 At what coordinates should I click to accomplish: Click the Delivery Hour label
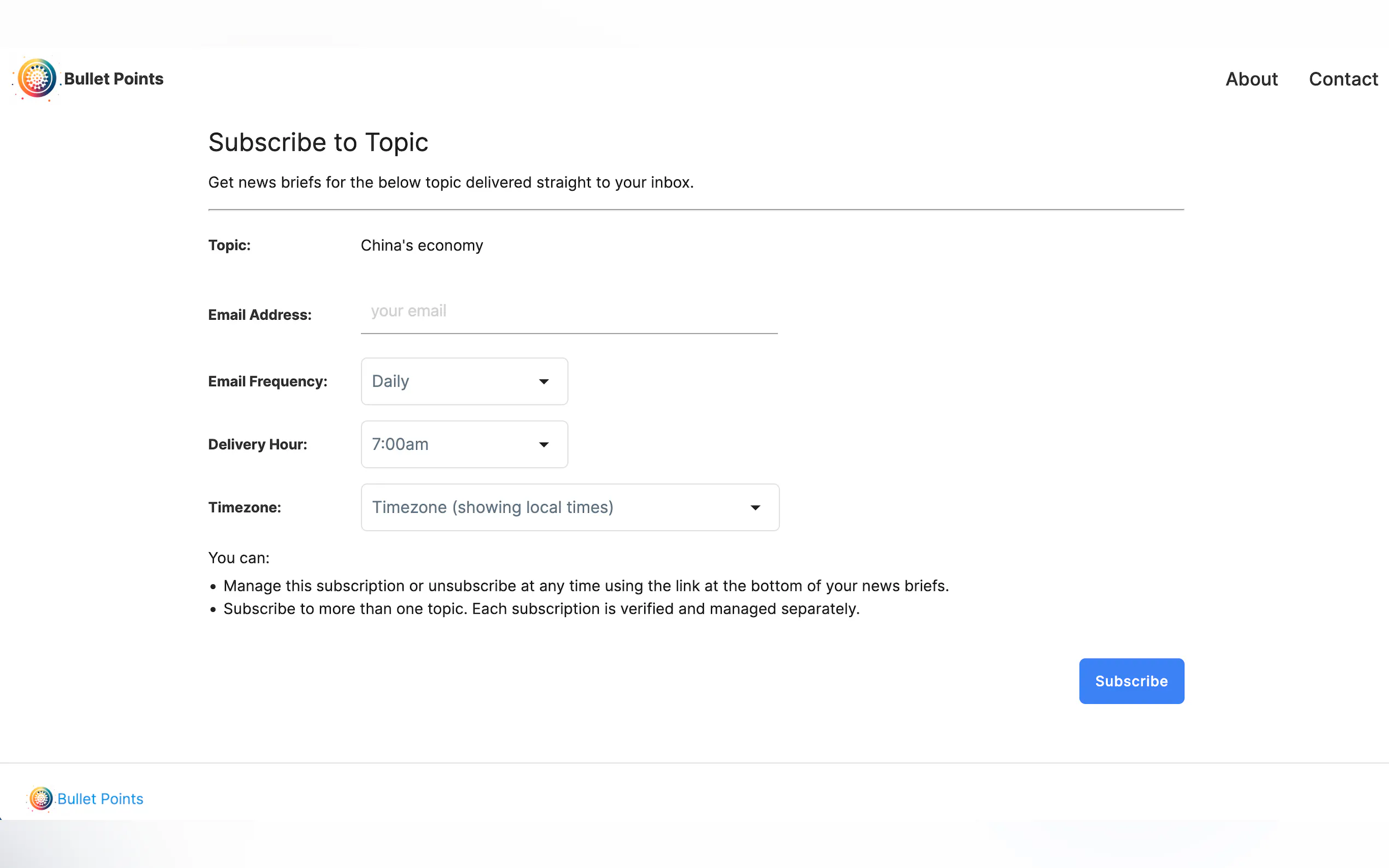pos(257,444)
